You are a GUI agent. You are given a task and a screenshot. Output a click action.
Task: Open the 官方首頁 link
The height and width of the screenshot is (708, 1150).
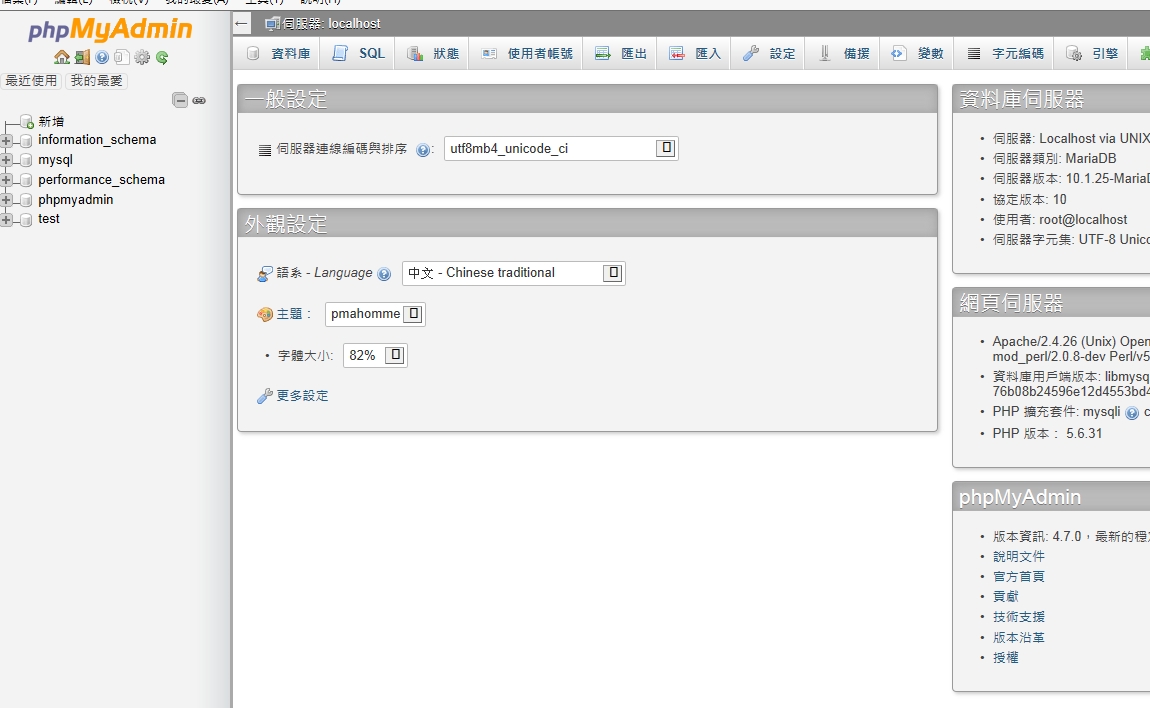pyautogui.click(x=1019, y=577)
